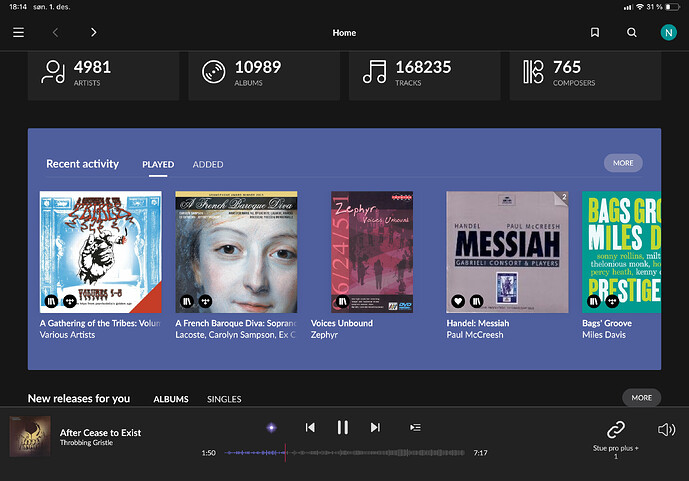Open Handel Messiah album cover
The width and height of the screenshot is (689, 481).
pyautogui.click(x=508, y=252)
